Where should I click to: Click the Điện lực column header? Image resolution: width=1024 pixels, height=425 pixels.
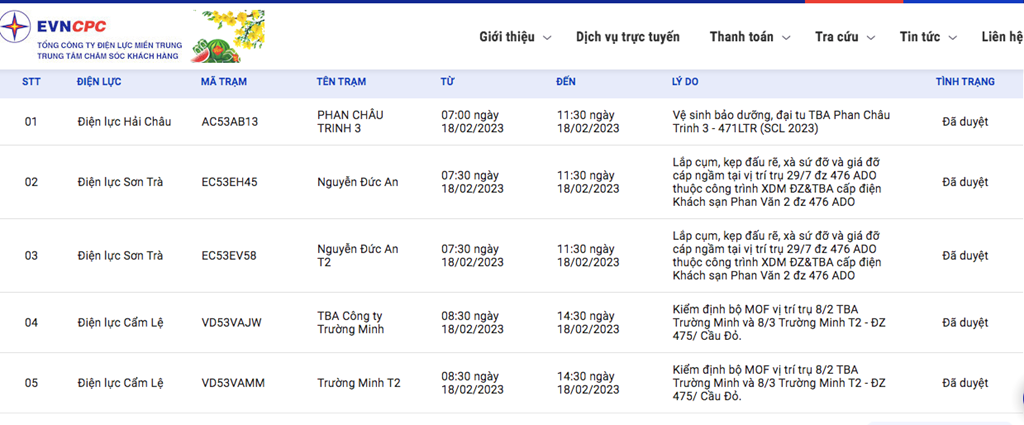99,82
